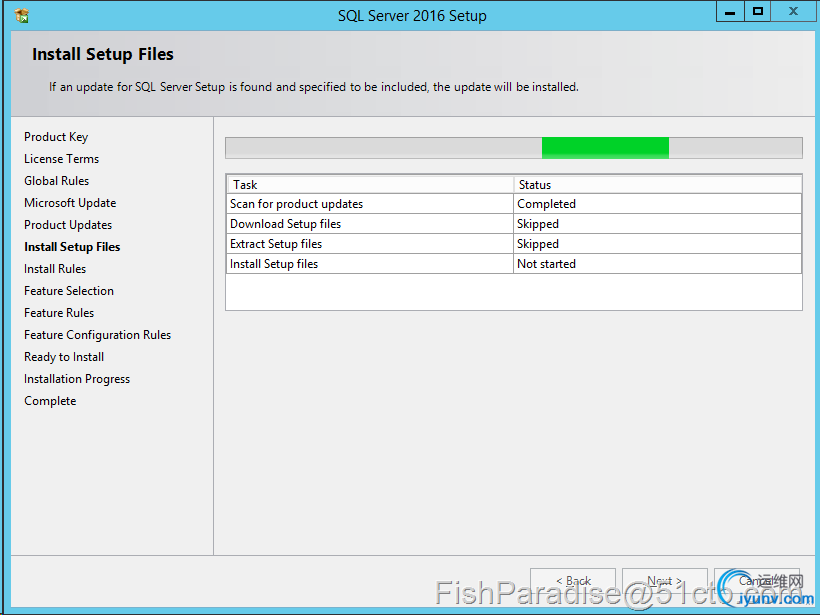Select Install Setup Files step in sidebar

click(72, 247)
